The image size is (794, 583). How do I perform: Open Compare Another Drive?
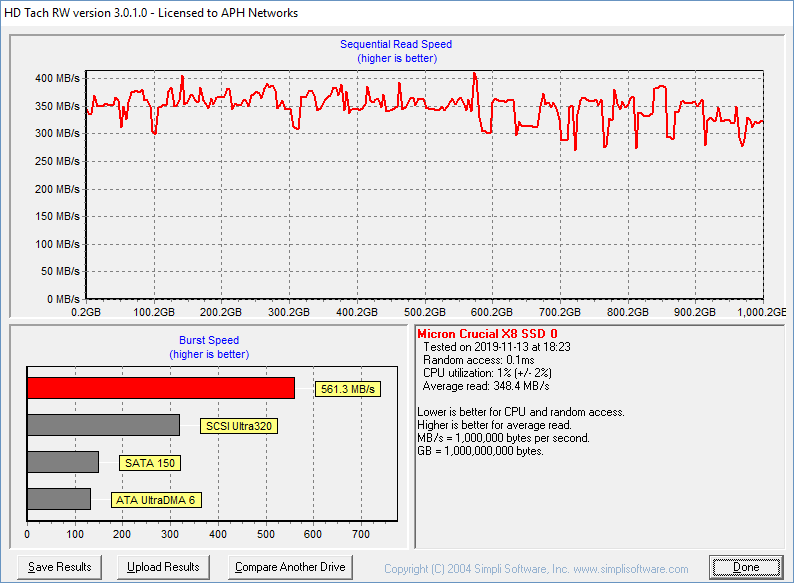[290, 567]
